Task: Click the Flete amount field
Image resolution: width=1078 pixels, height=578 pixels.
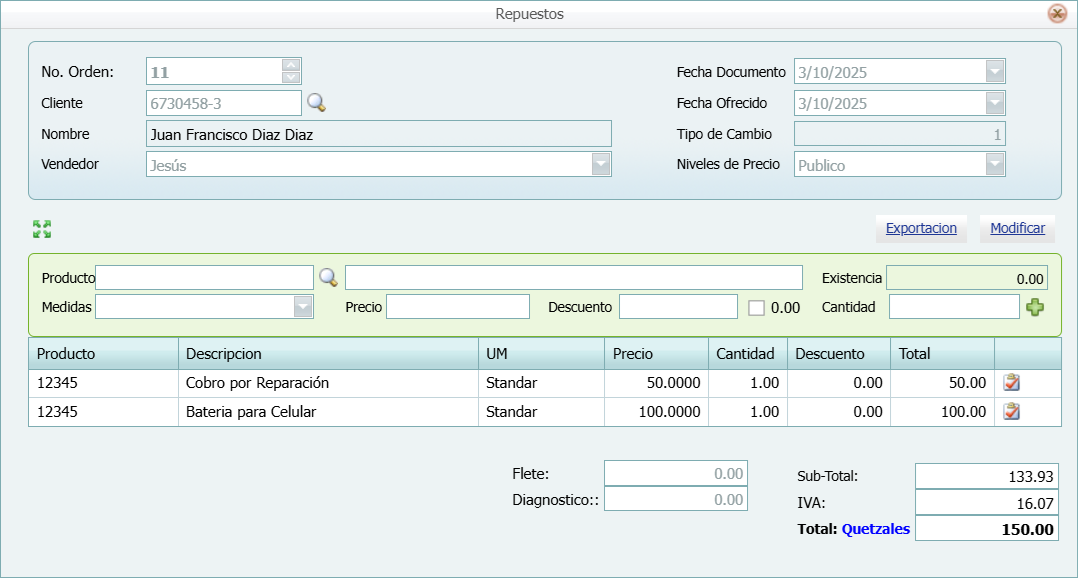Action: point(674,473)
